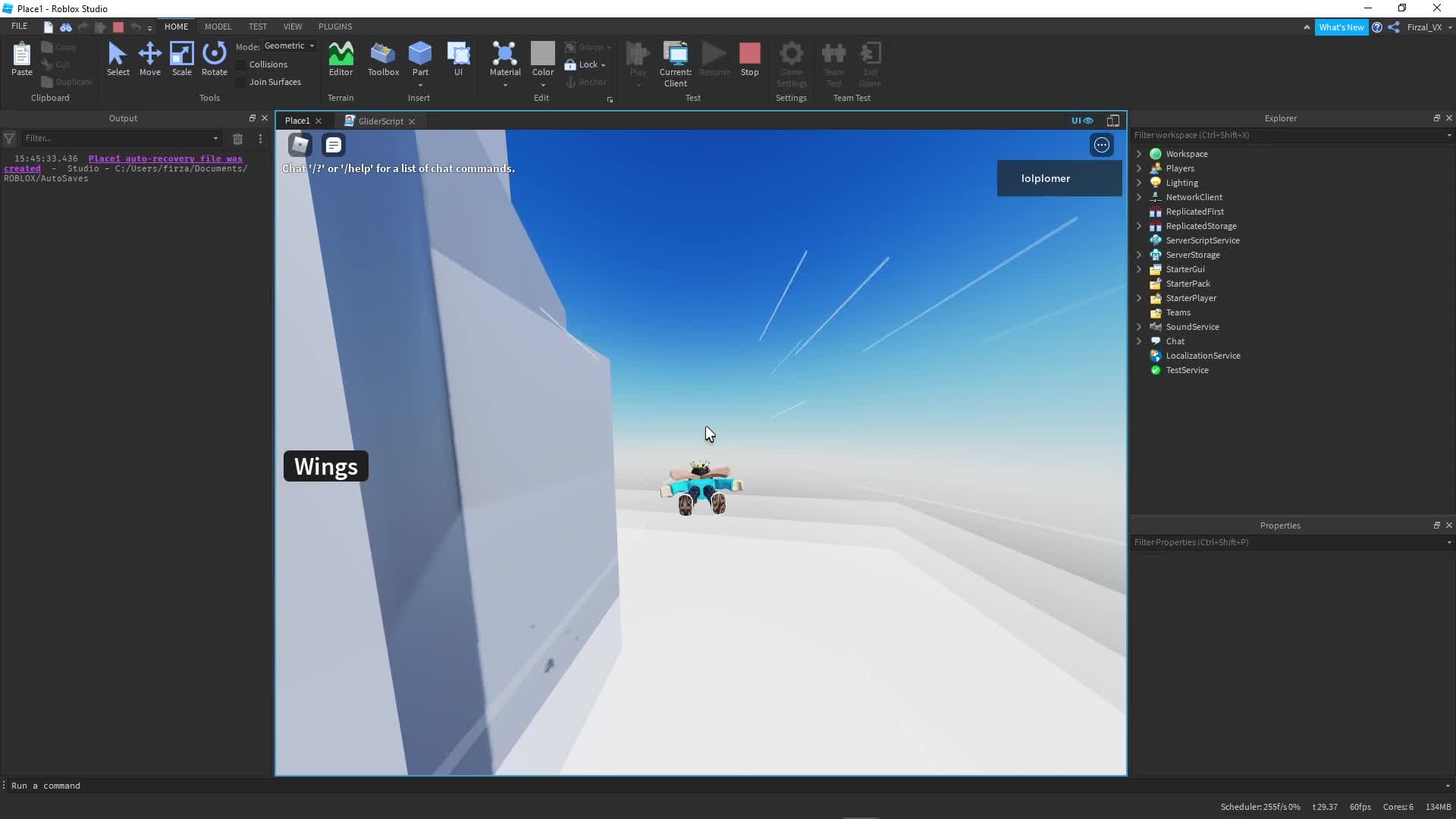This screenshot has height=819, width=1456.
Task: Switch to the GliderScript tab
Action: click(380, 121)
